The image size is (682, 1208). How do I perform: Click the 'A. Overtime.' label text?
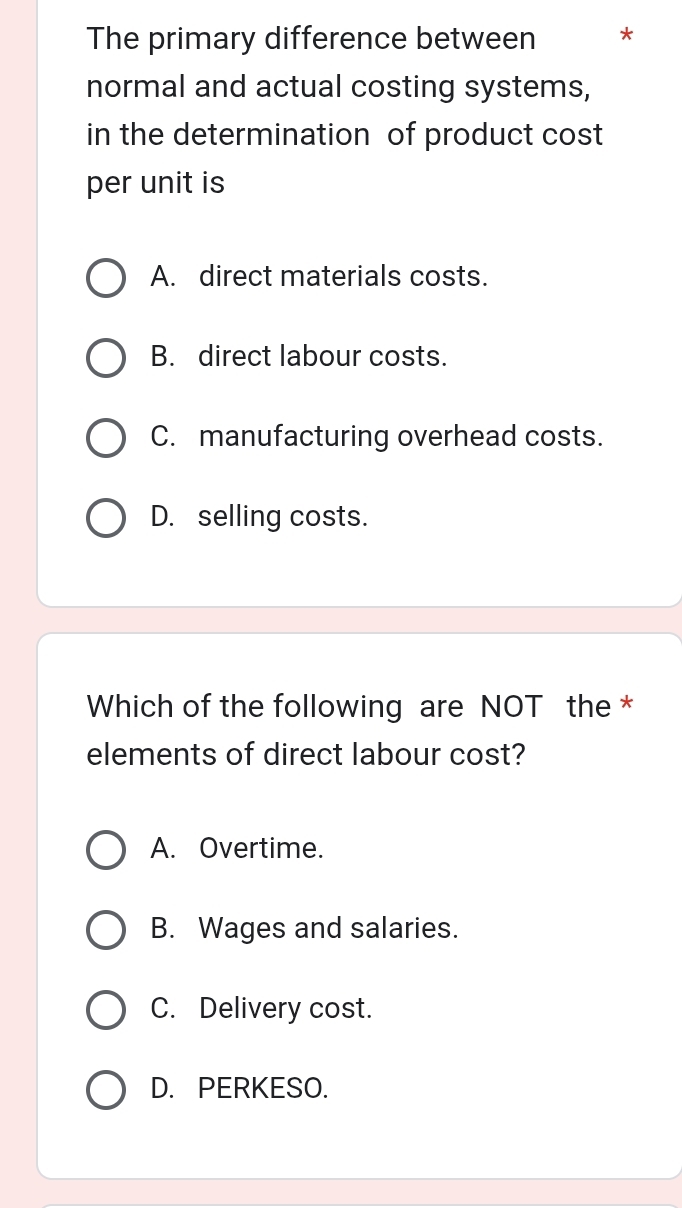tap(237, 849)
